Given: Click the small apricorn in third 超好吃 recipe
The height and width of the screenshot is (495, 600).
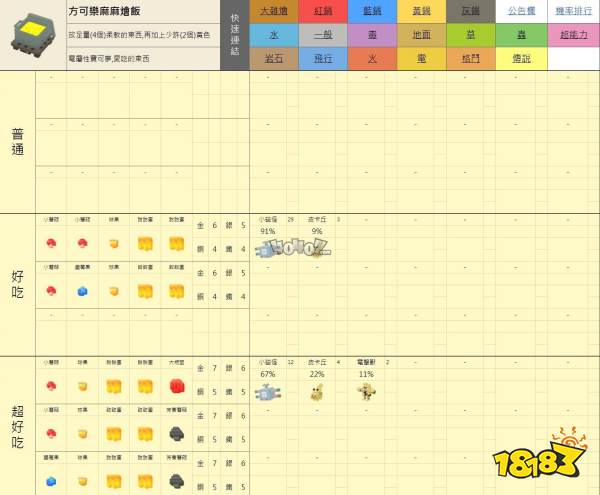Looking at the screenshot, I should (x=83, y=481).
